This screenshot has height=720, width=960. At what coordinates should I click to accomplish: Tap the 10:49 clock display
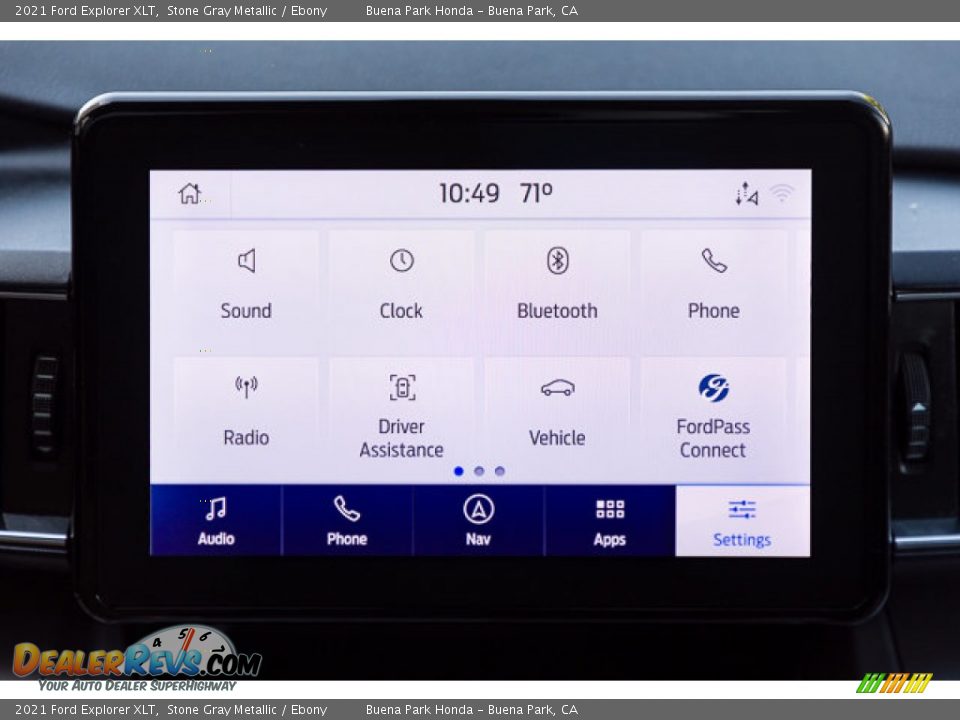[x=469, y=193]
